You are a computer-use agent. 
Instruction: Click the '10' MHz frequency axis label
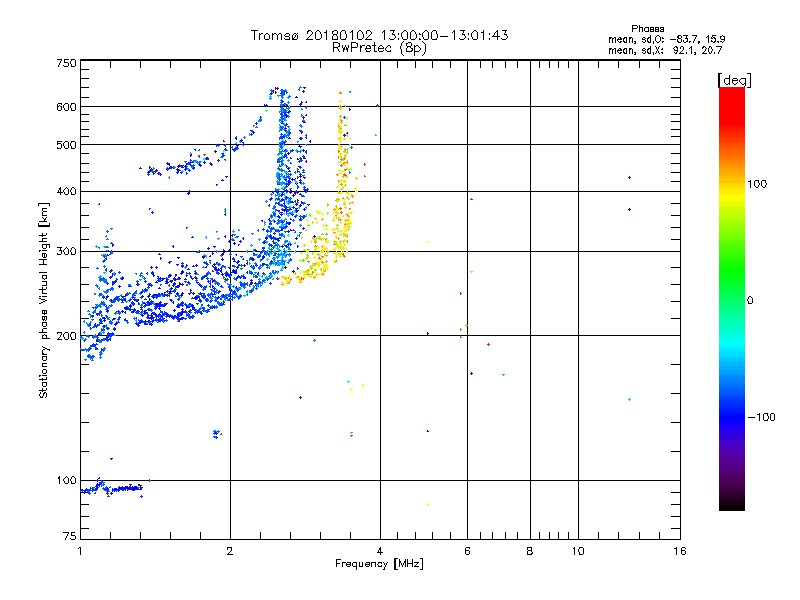[x=578, y=551]
